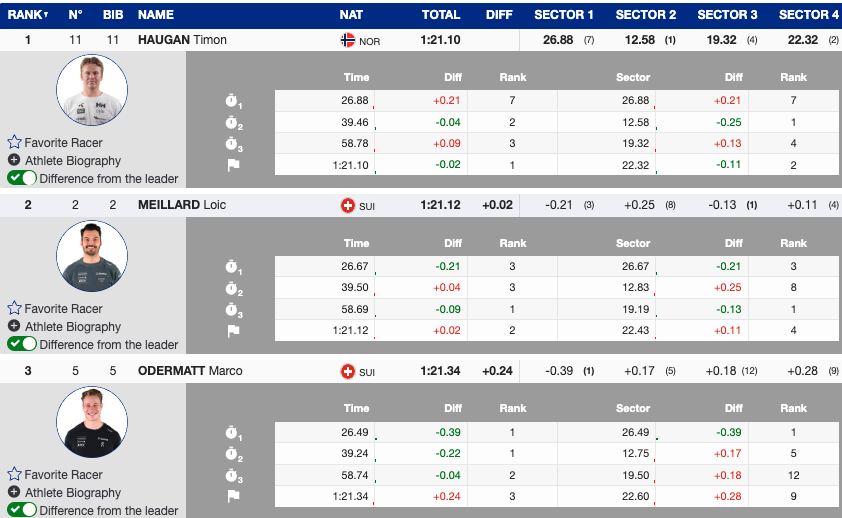Toggle Meillard's Difference from the leader switch

pos(22,344)
